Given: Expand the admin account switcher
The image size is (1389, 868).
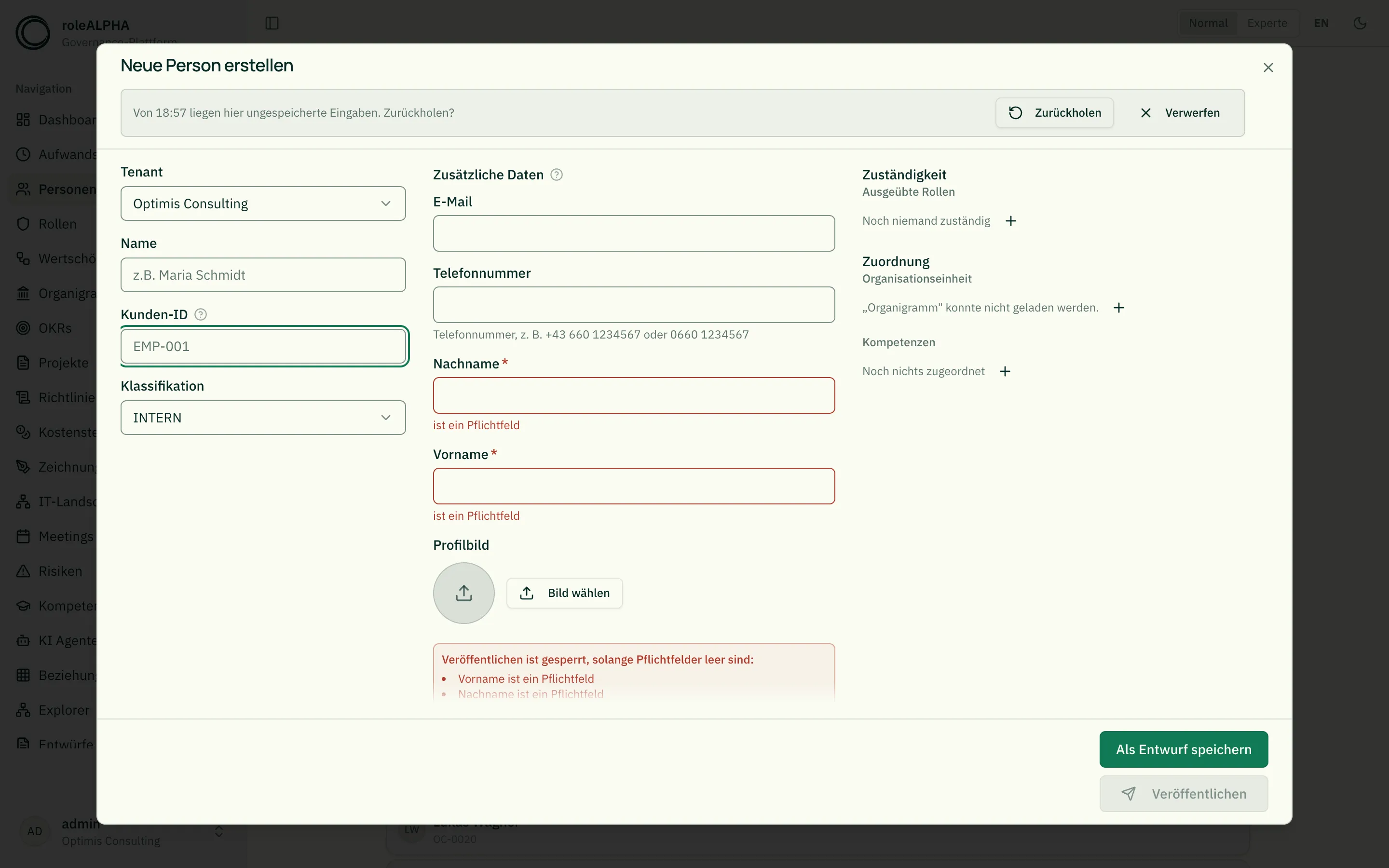Looking at the screenshot, I should click(218, 831).
